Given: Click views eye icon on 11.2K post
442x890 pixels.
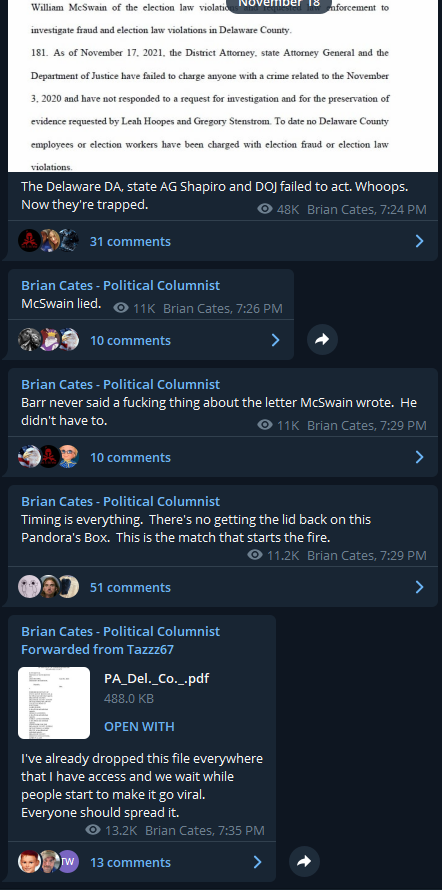Looking at the screenshot, I should click(x=255, y=555).
